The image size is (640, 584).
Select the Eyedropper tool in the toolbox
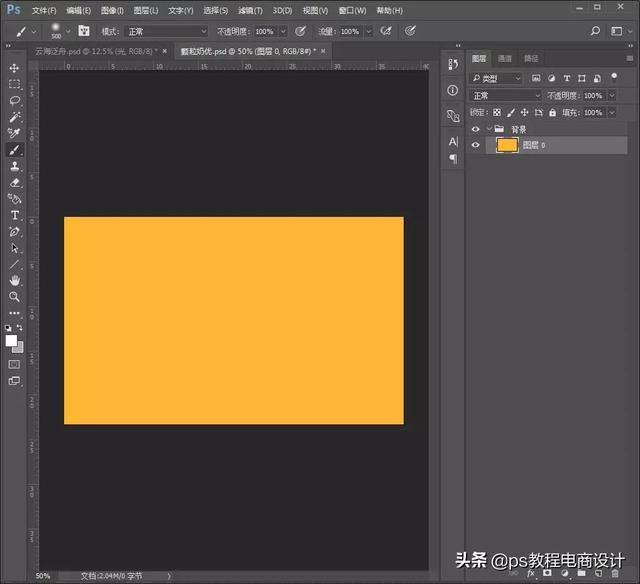14,133
